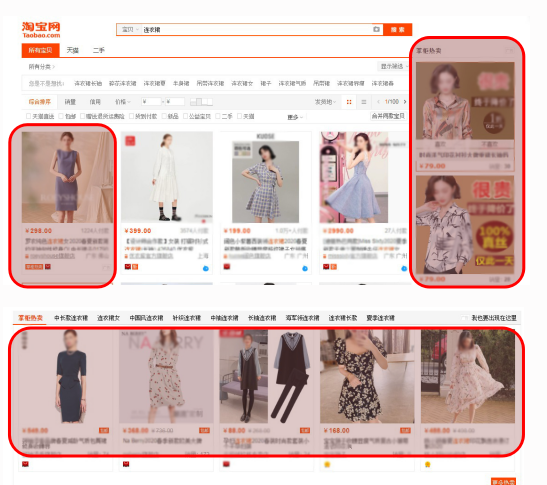
Task: Click red badge icon under ¥199.00 item
Action: tap(227, 267)
